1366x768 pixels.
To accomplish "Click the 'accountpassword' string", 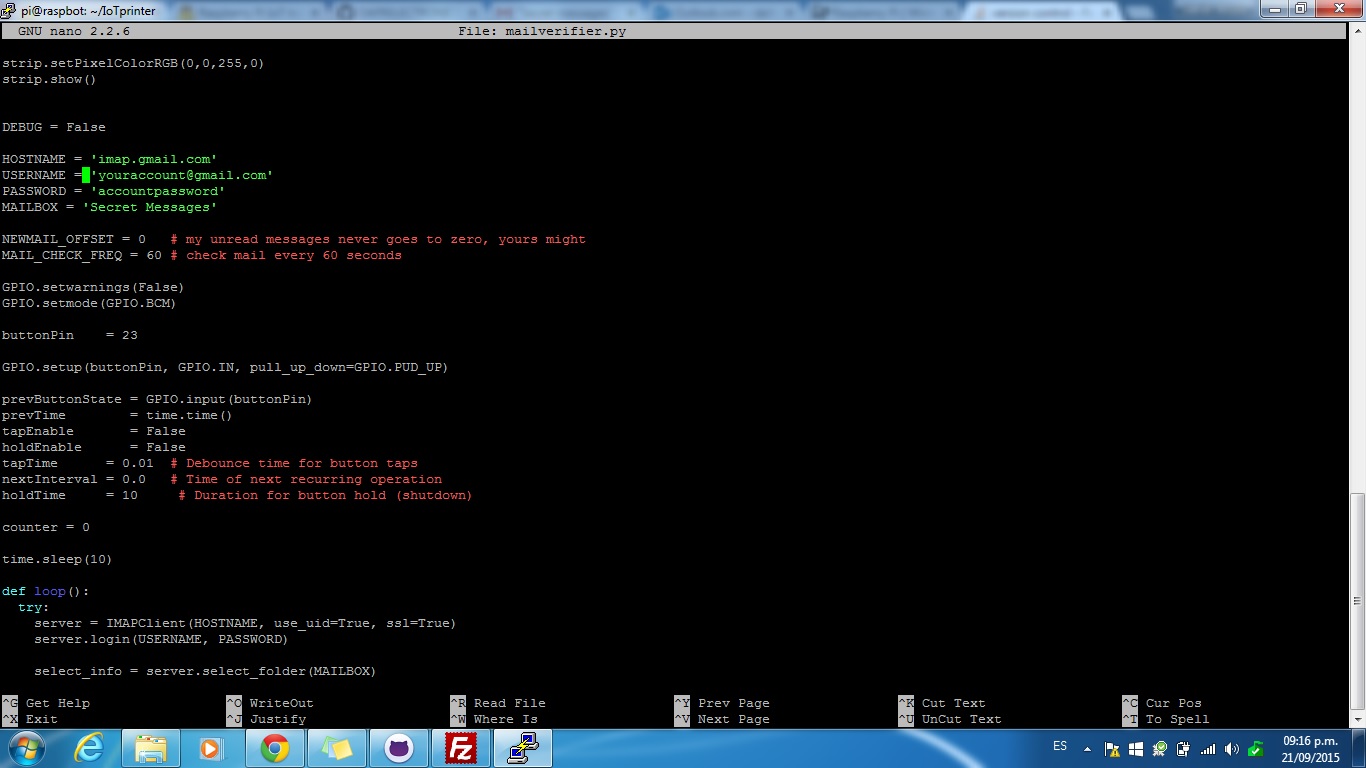I will pyautogui.click(x=158, y=191).
